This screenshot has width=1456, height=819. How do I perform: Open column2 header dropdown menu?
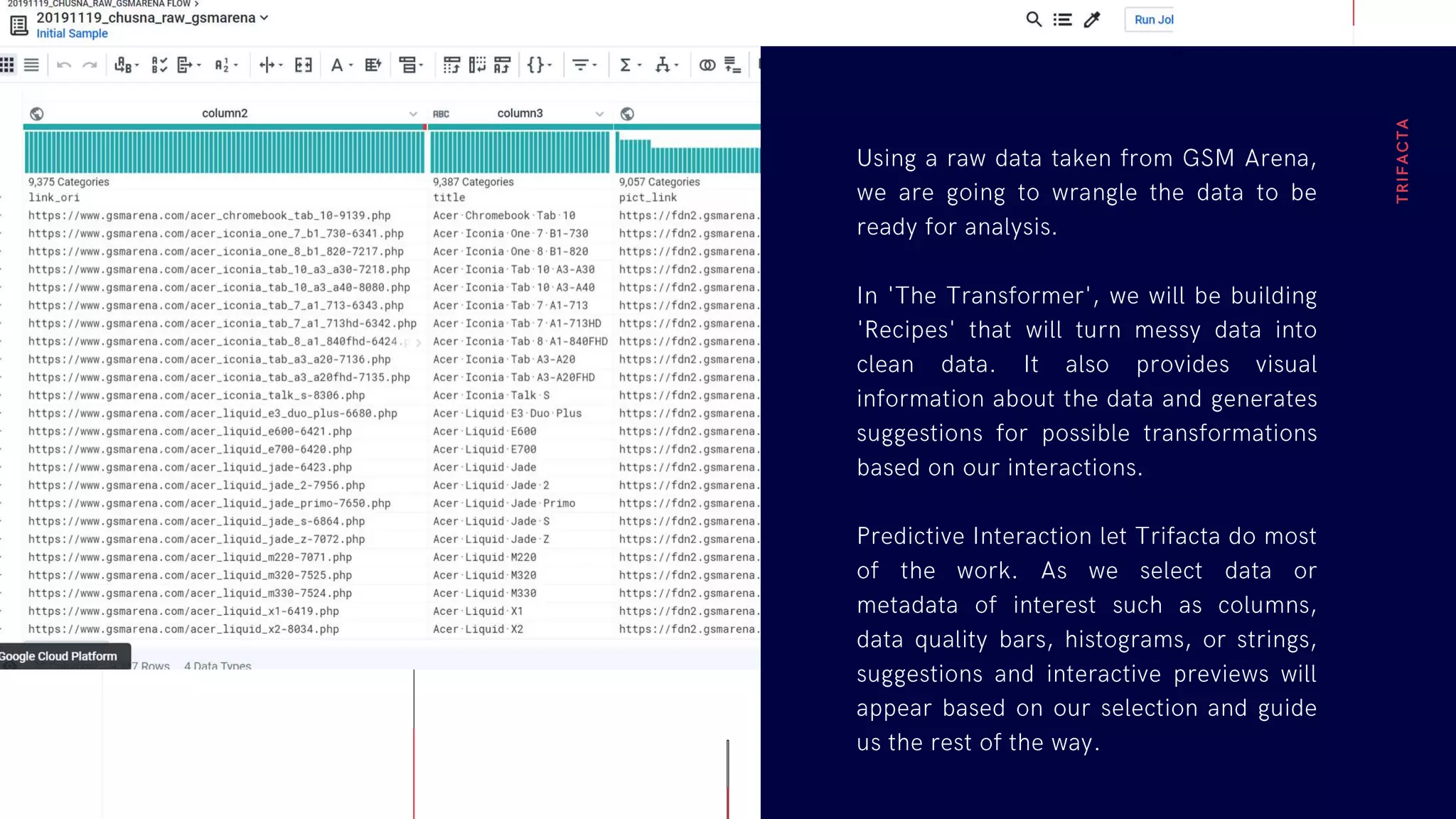[413, 114]
